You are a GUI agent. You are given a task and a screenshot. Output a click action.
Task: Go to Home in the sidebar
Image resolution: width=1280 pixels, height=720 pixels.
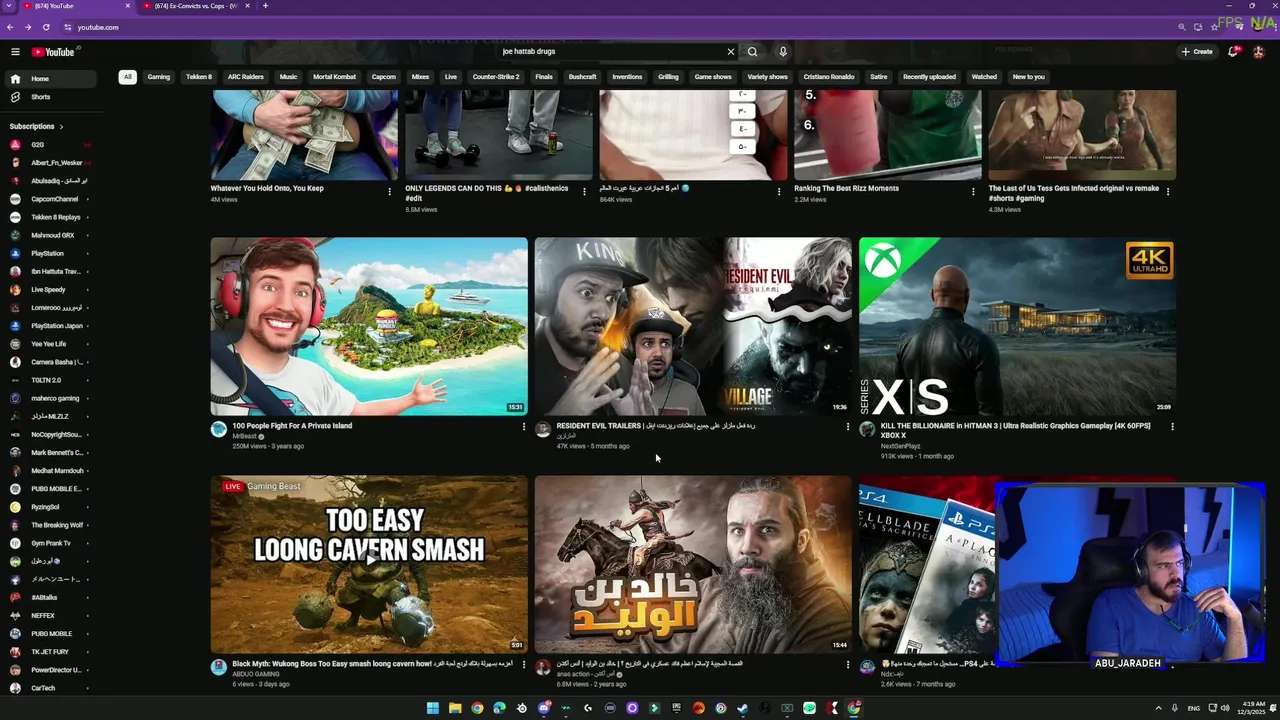[x=48, y=79]
